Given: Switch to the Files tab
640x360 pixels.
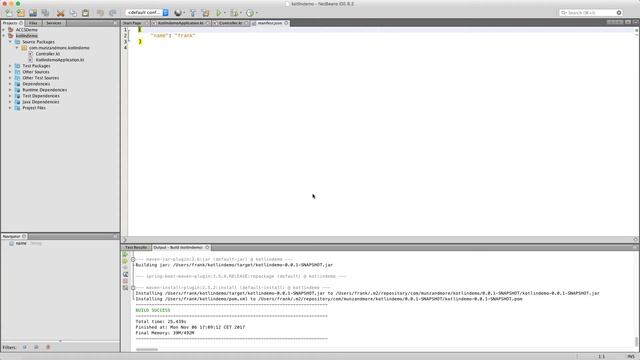Looking at the screenshot, I should (33, 23).
